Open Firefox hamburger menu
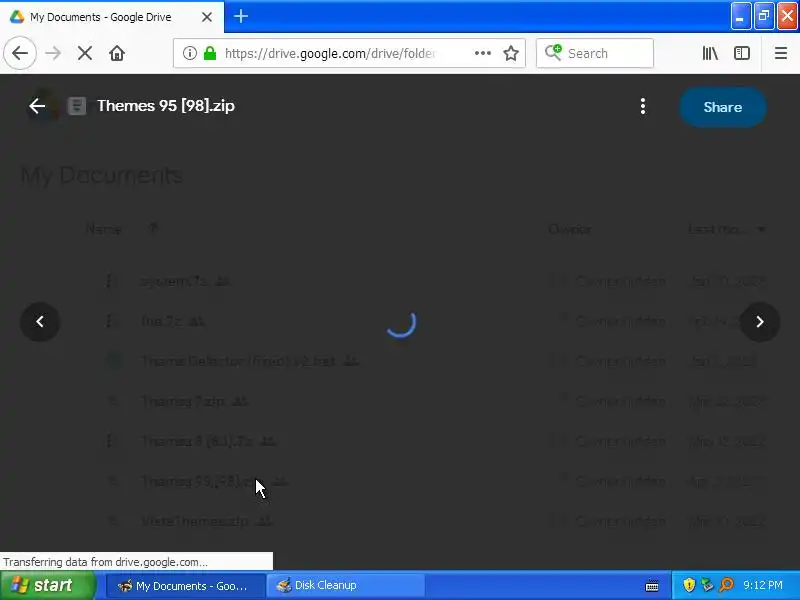Viewport: 800px width, 600px height. click(781, 53)
